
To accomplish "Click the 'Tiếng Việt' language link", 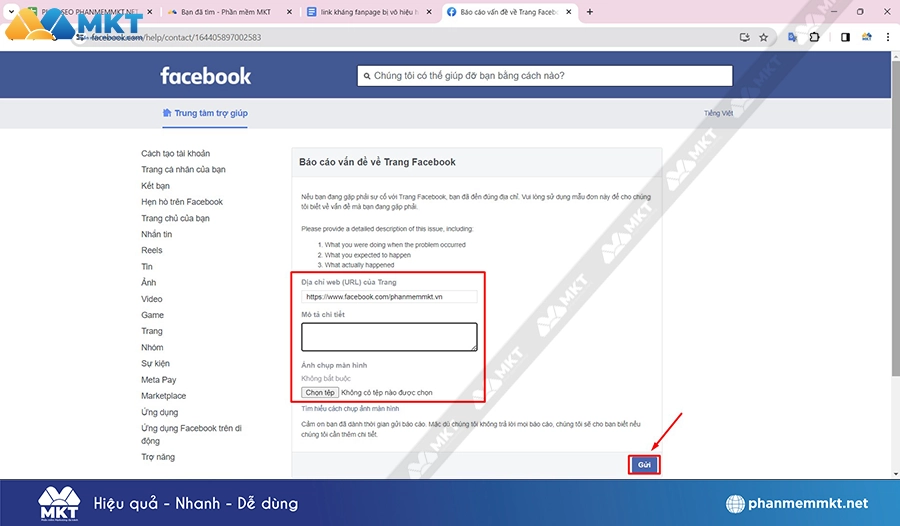I will tap(718, 113).
